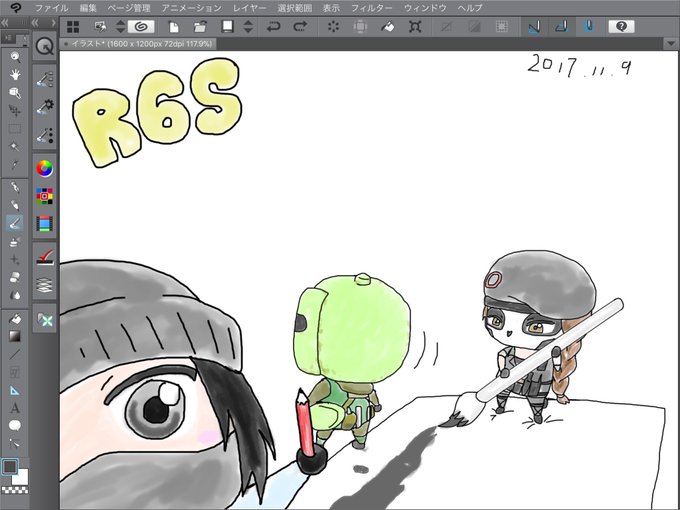
Task: Open the Color Set palette
Action: point(44,196)
